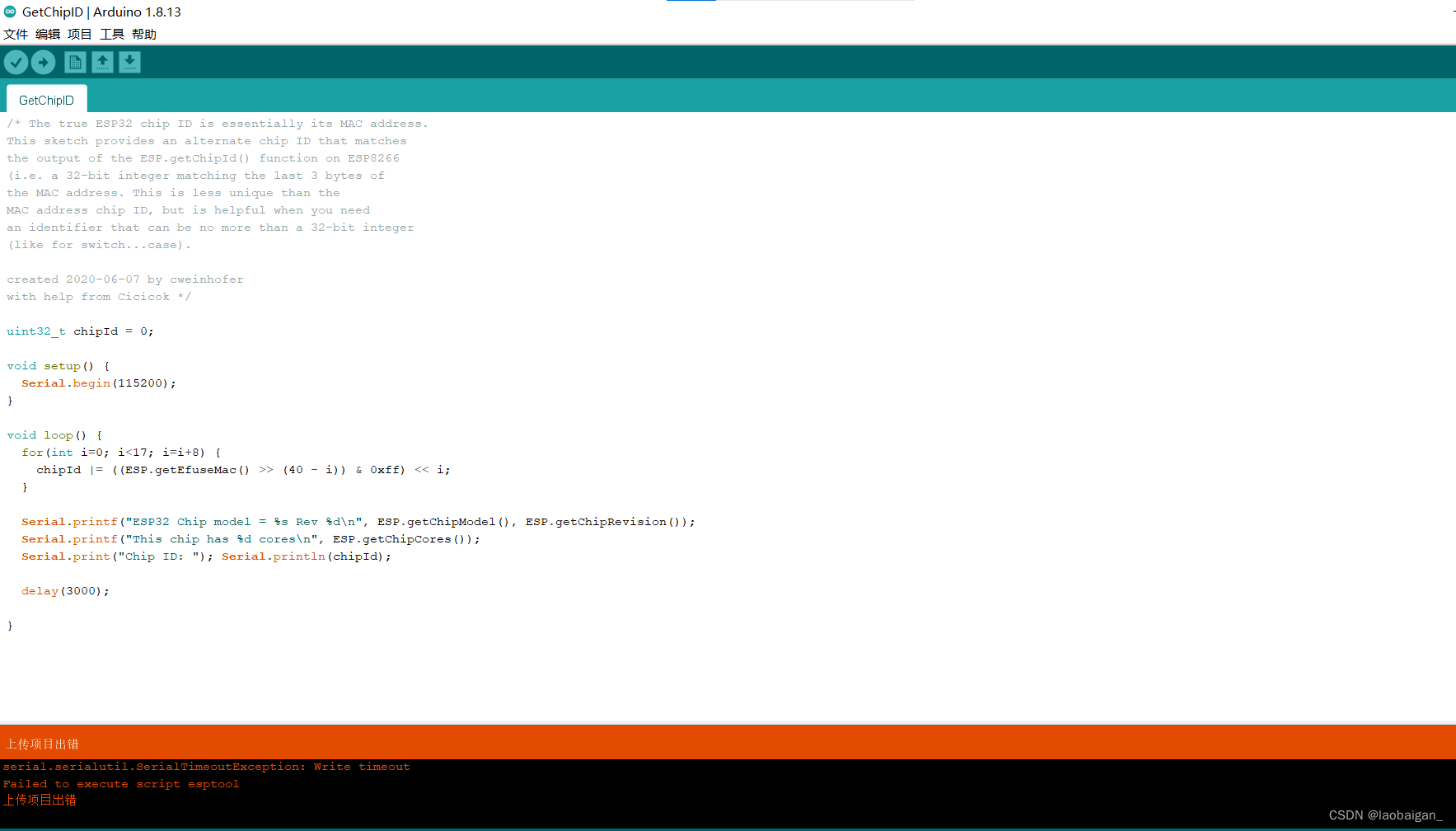Click the delay(3000) statement in the code
Image resolution: width=1456 pixels, height=831 pixels.
point(64,590)
